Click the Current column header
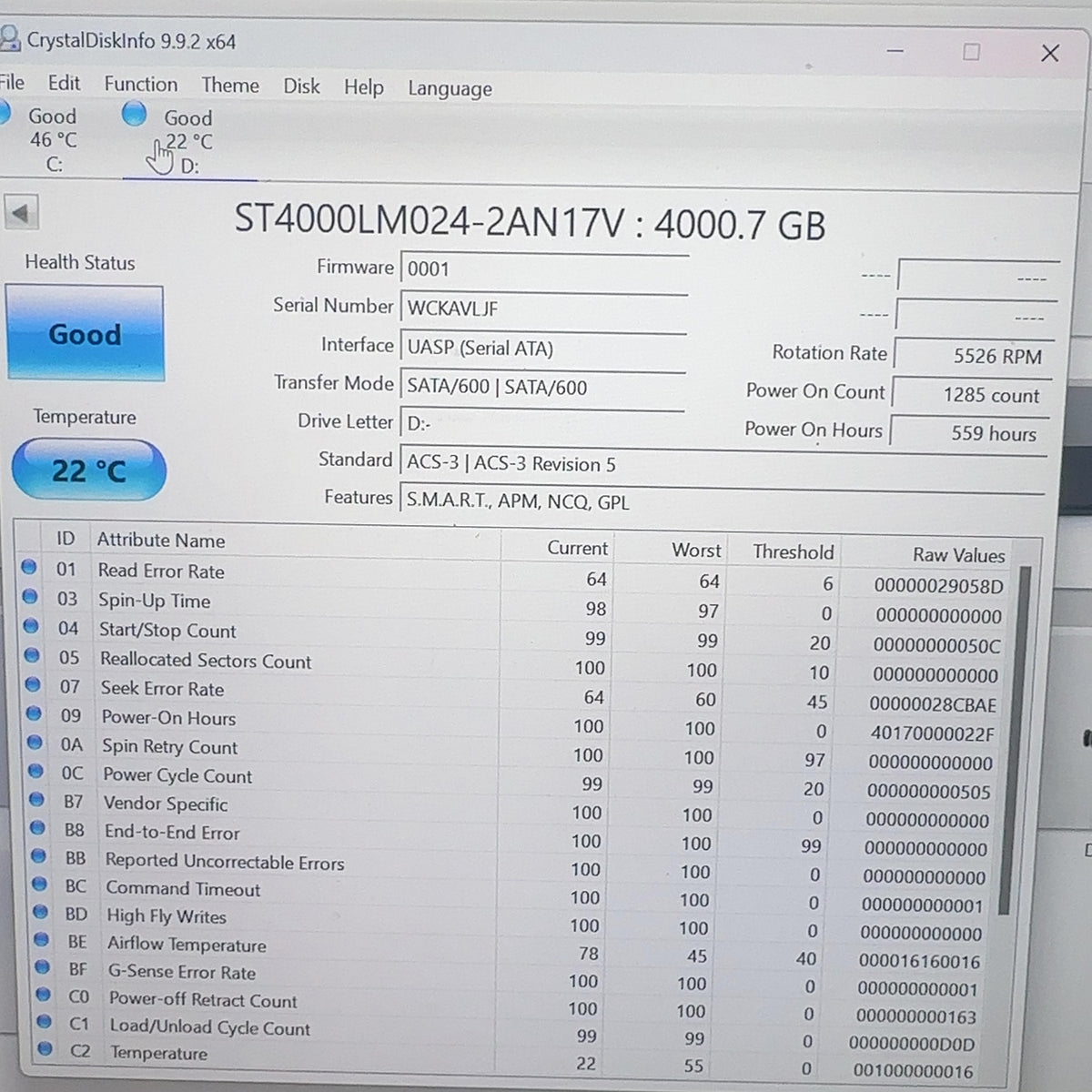The height and width of the screenshot is (1092, 1092). 577,548
